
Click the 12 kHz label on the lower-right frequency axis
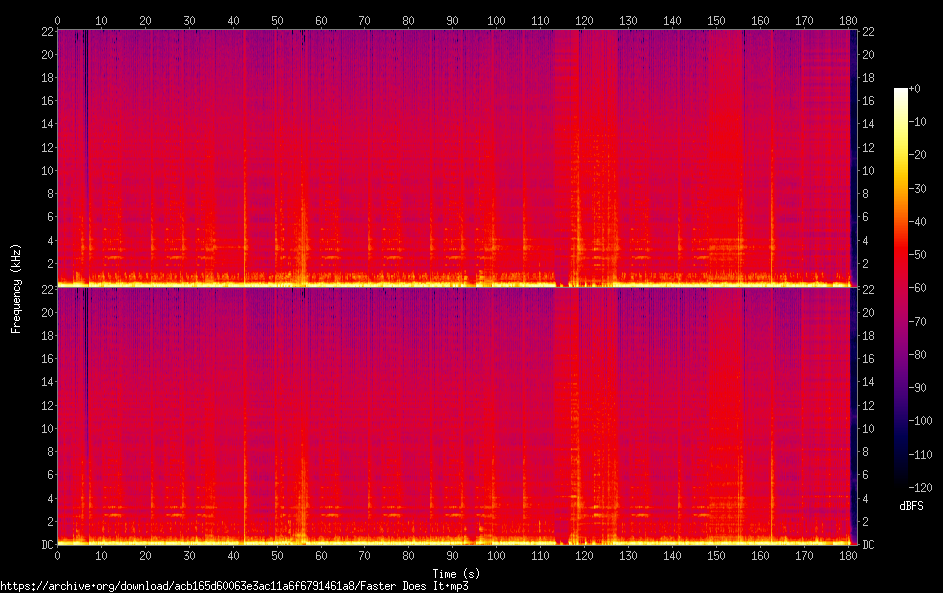click(x=867, y=405)
